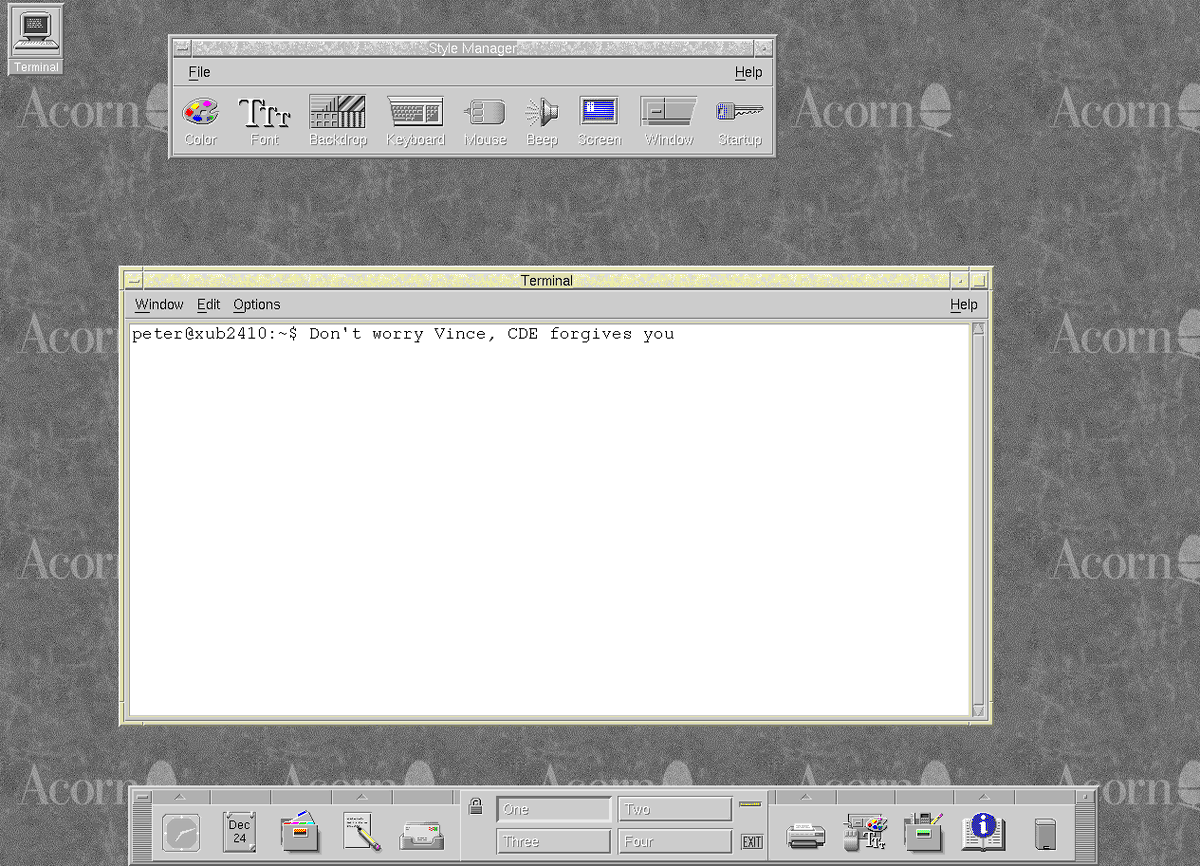Click the Terminal scrollbar up arrow
The image size is (1200, 866).
(978, 329)
